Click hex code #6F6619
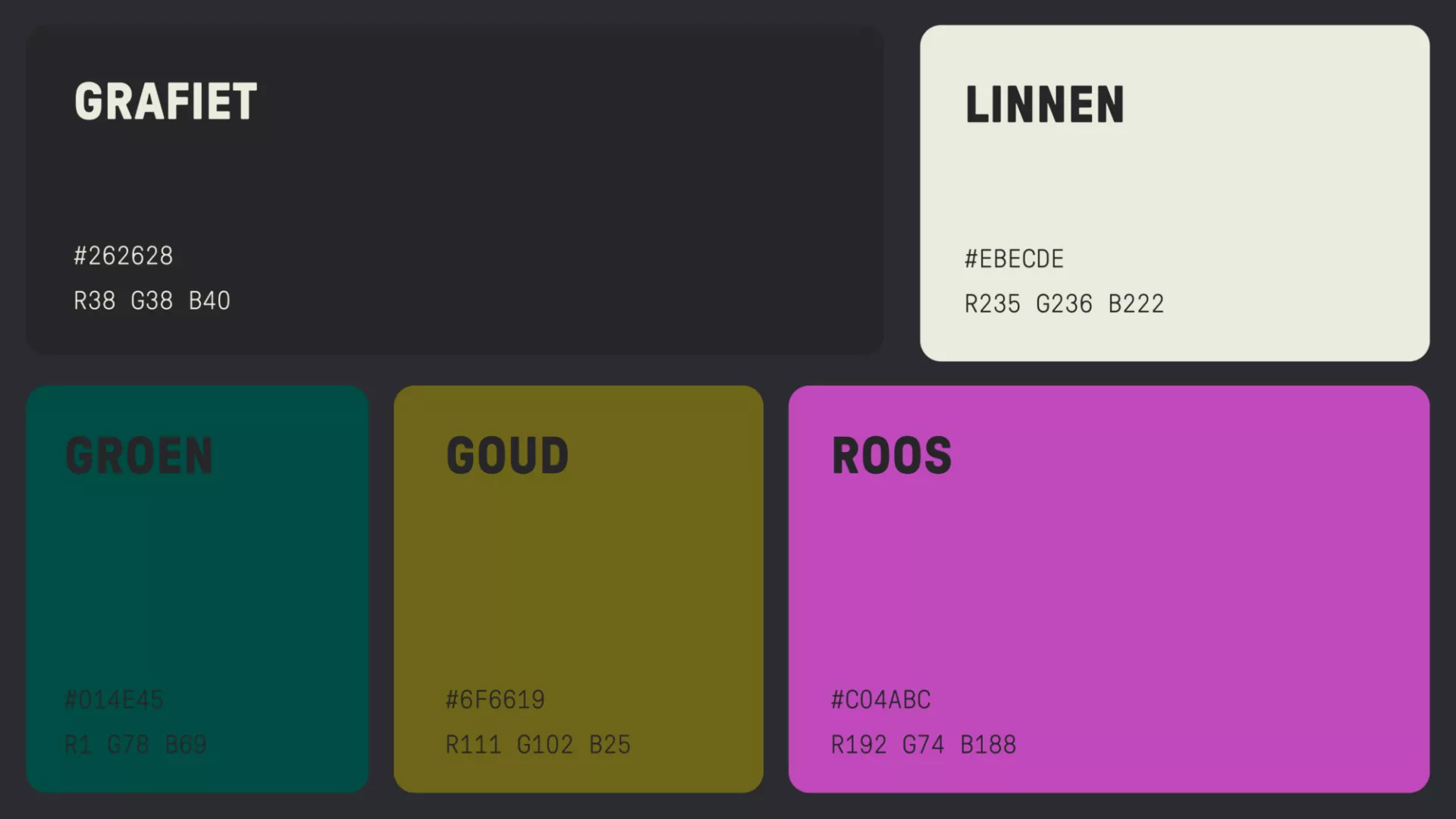Viewport: 1456px width, 819px height. tap(495, 700)
